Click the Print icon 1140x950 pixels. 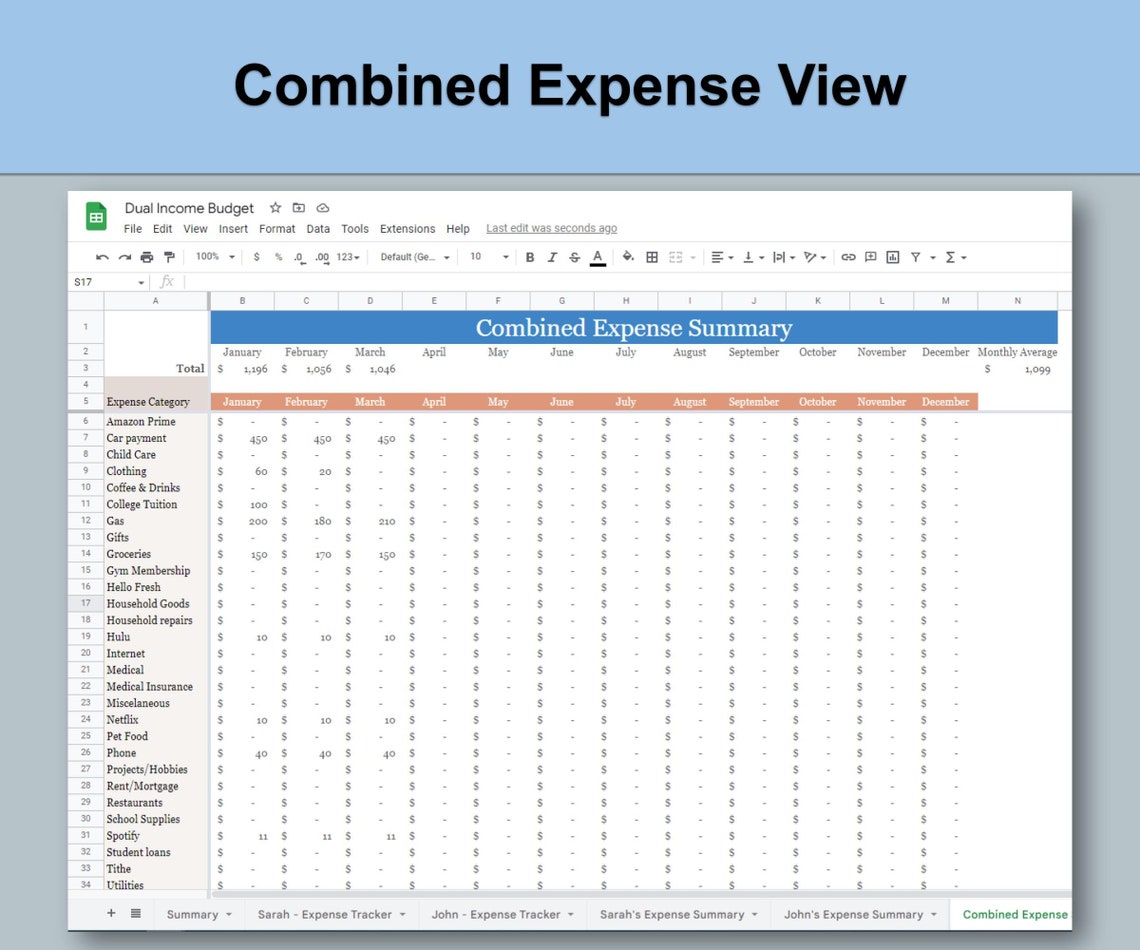coord(146,257)
